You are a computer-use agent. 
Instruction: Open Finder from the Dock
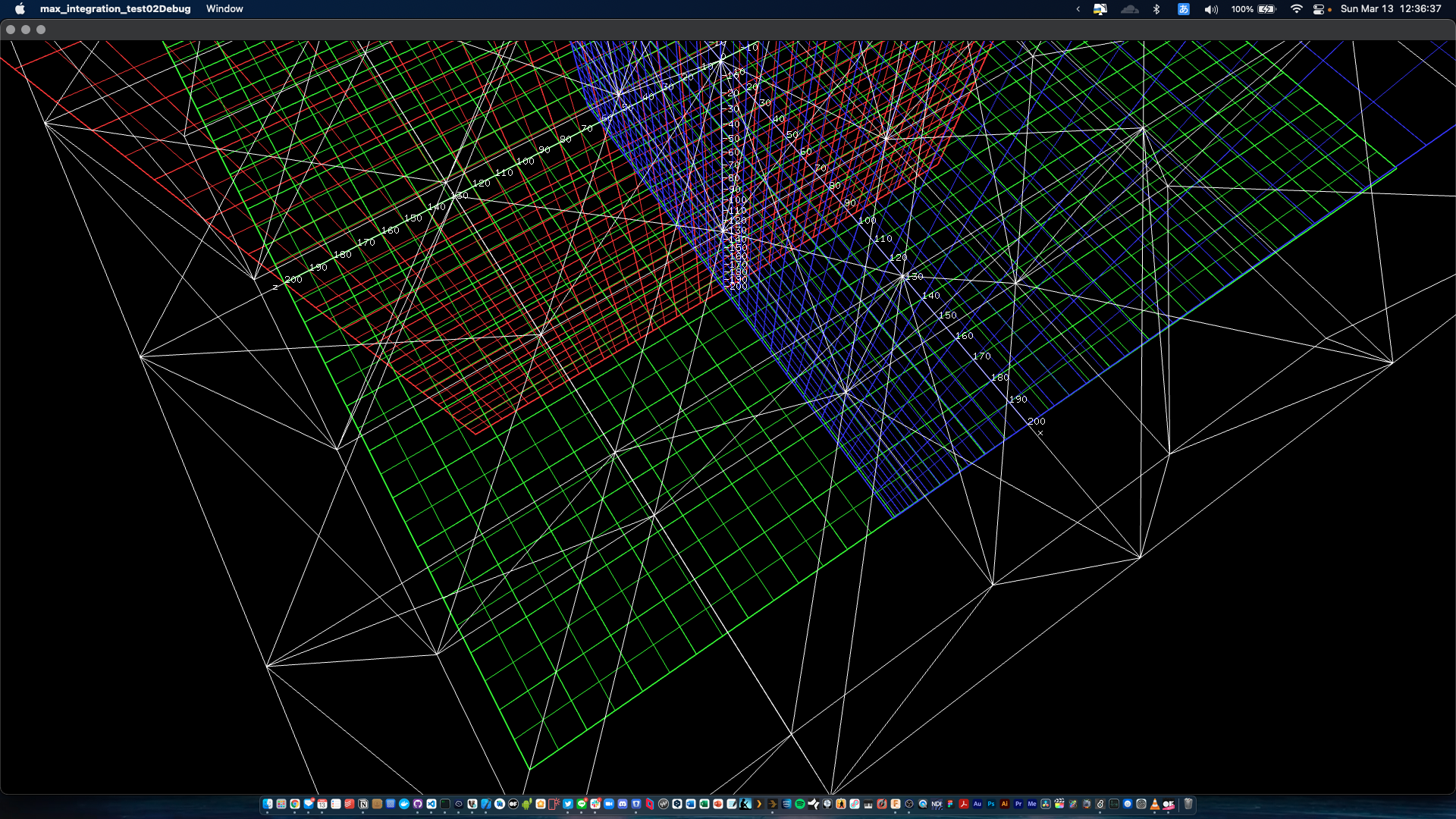(268, 804)
